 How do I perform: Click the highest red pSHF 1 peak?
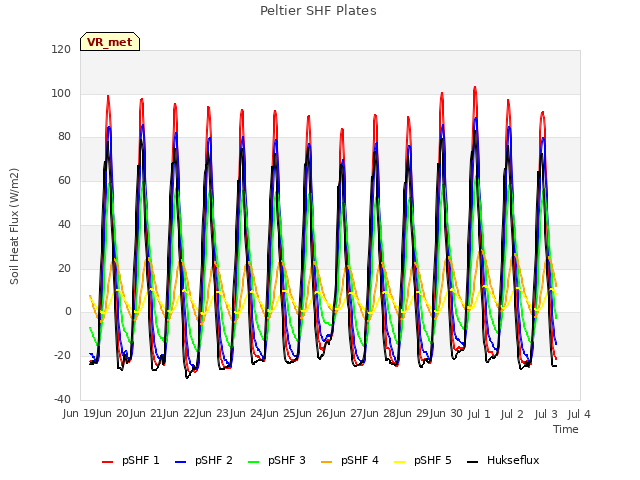(x=475, y=87)
